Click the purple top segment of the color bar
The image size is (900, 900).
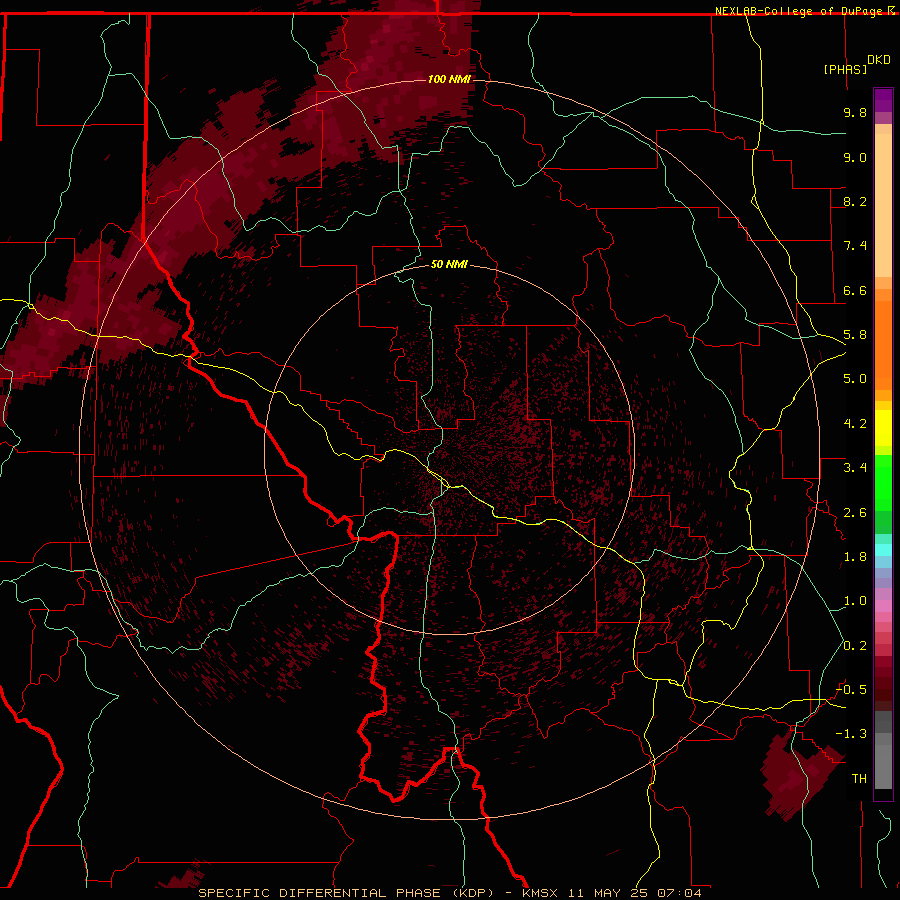883,100
